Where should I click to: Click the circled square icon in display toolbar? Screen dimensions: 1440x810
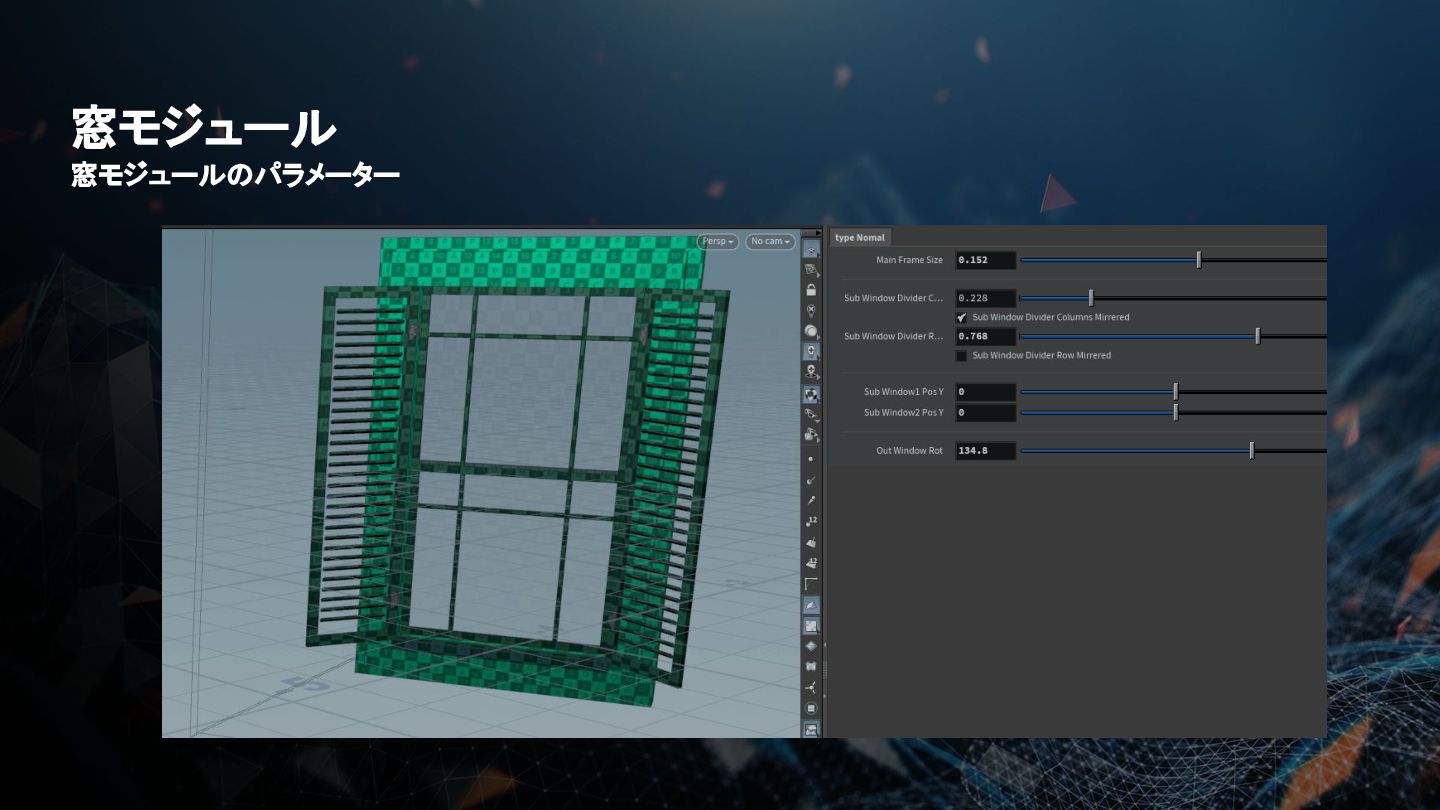(811, 708)
